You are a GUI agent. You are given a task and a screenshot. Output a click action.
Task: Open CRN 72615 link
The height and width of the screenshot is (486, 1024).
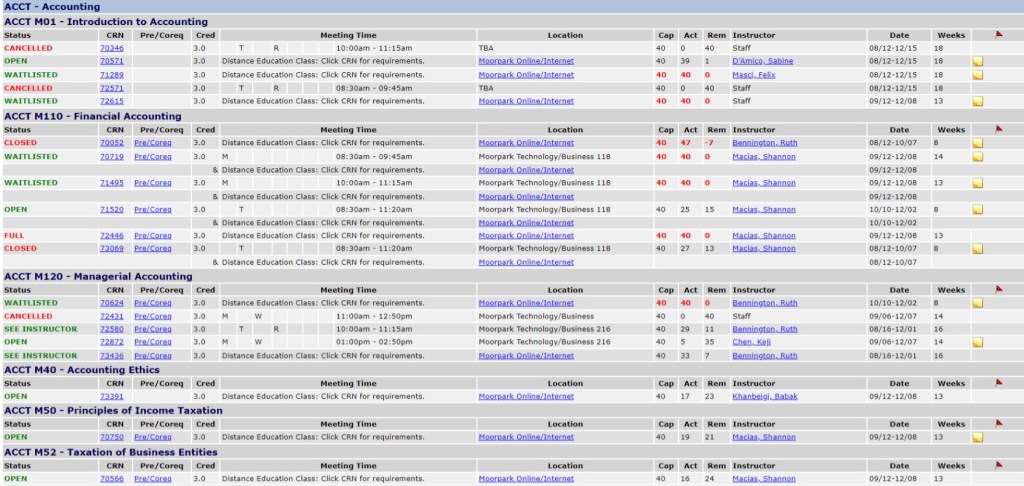(x=112, y=101)
